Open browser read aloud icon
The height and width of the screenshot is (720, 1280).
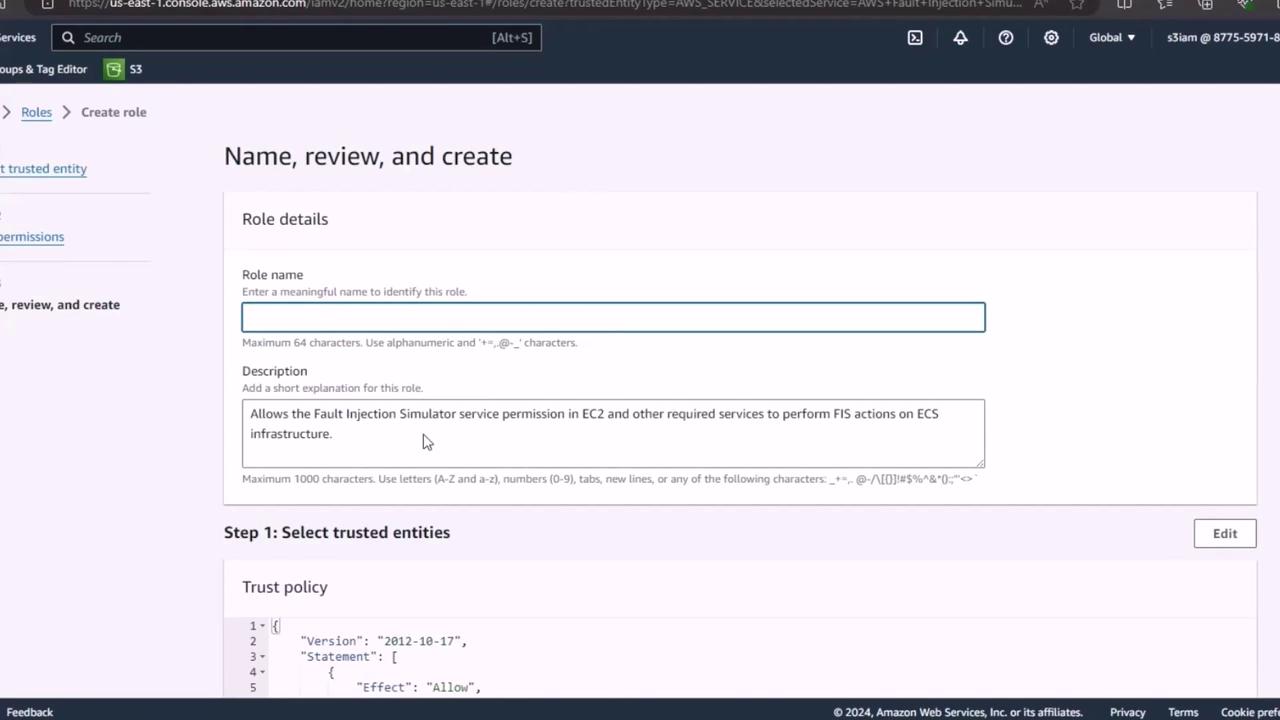pos(1041,4)
